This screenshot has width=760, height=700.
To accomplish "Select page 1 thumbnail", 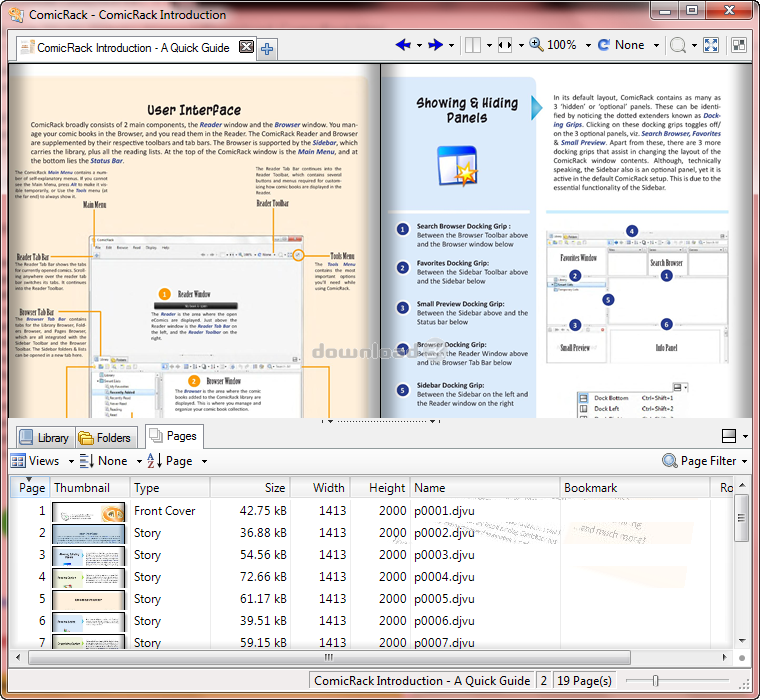I will pos(88,511).
